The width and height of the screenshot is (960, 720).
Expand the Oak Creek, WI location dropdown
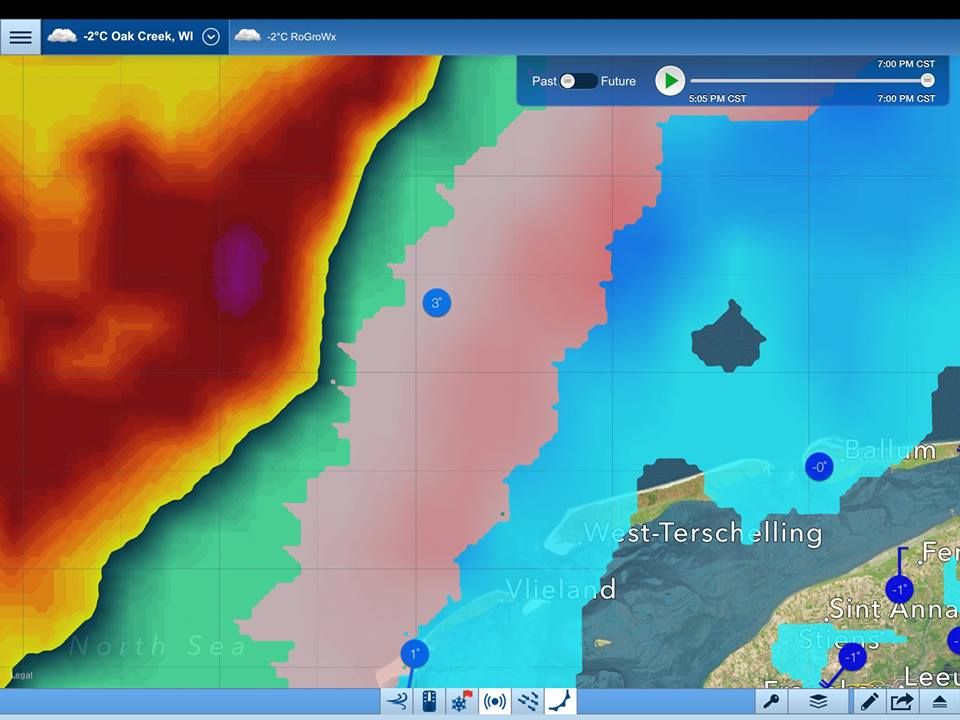pos(211,37)
